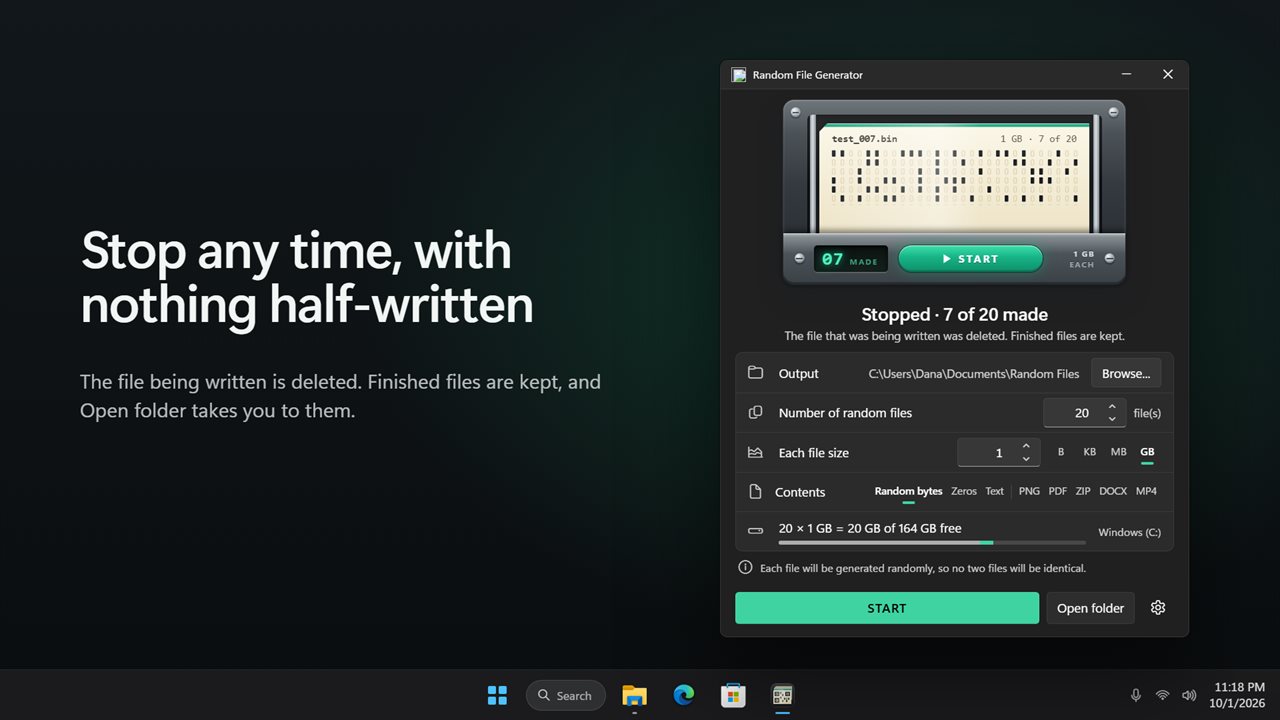Increase the each file size value
The height and width of the screenshot is (720, 1280).
coord(1026,447)
